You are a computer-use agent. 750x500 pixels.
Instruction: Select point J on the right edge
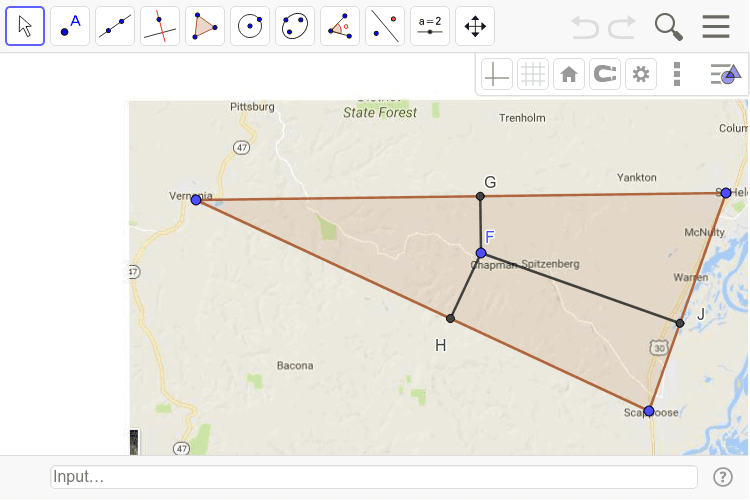680,323
